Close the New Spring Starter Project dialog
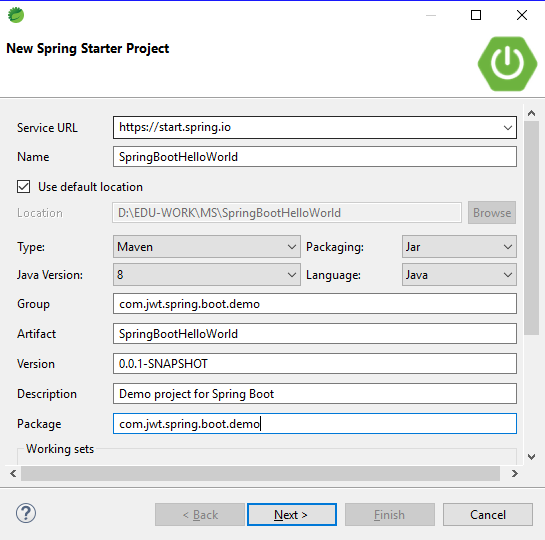The image size is (545, 540). pos(522,15)
